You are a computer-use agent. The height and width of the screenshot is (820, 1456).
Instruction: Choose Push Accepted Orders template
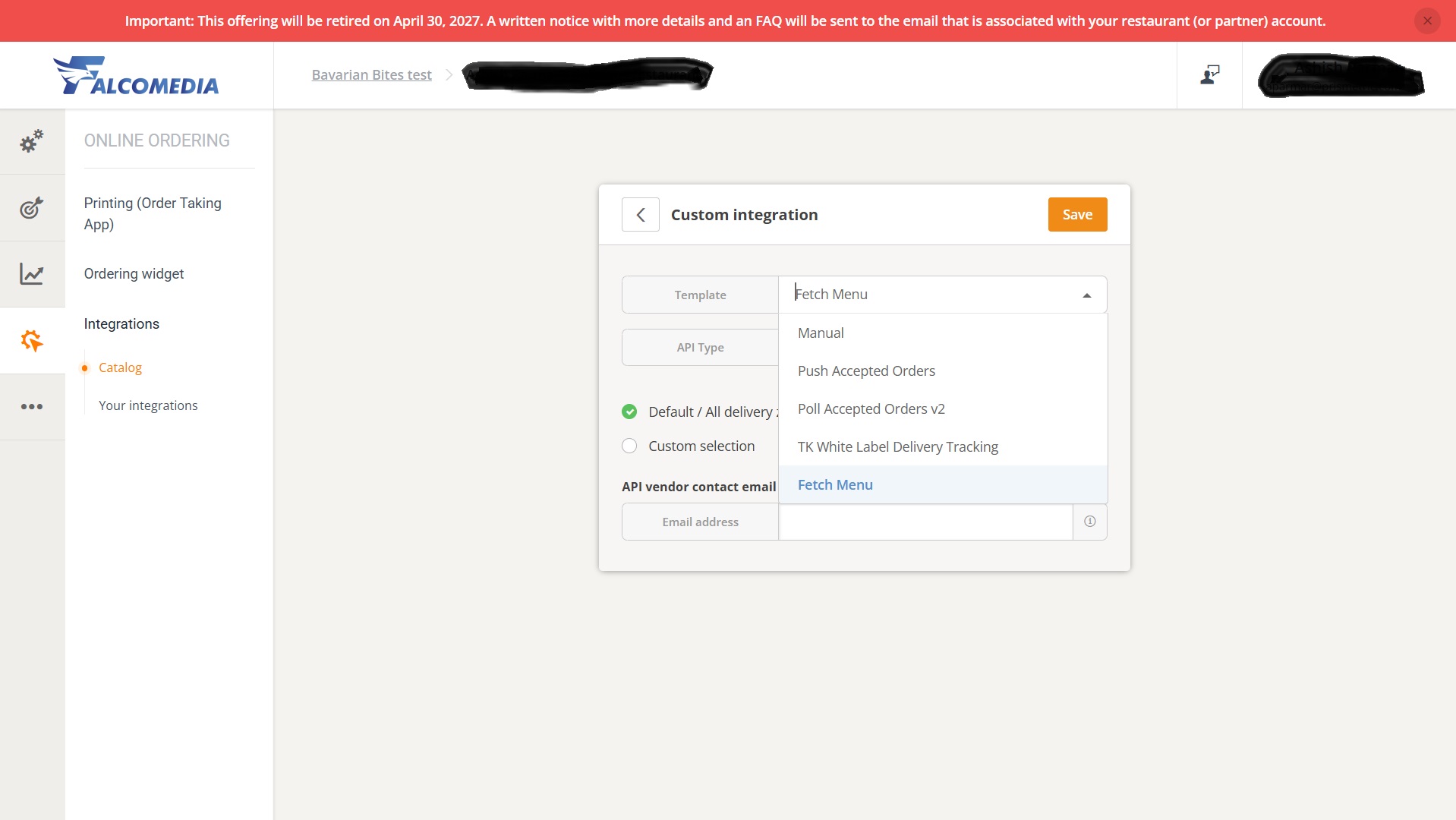[x=943, y=371]
